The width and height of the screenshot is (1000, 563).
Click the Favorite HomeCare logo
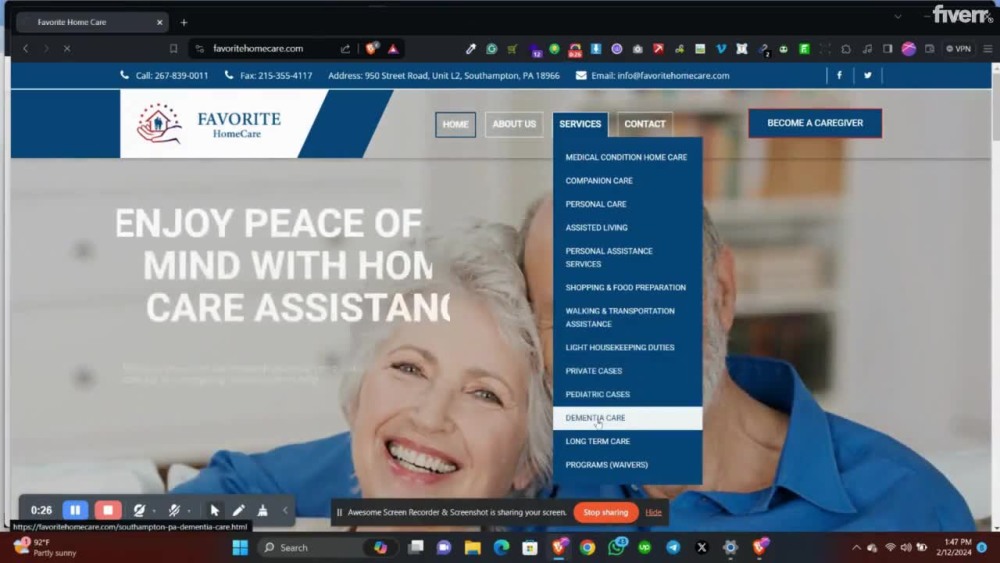pyautogui.click(x=209, y=124)
